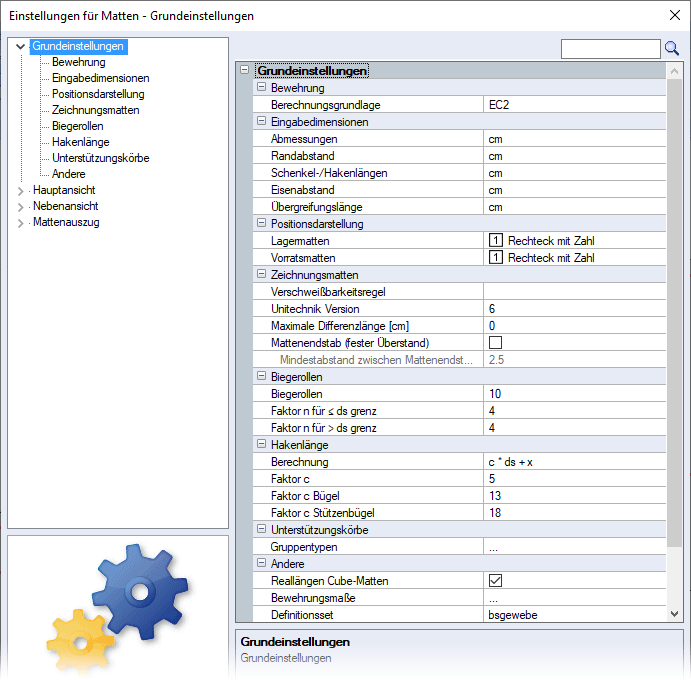
Task: Select Mattenauszug tree item label
Action: [66, 222]
